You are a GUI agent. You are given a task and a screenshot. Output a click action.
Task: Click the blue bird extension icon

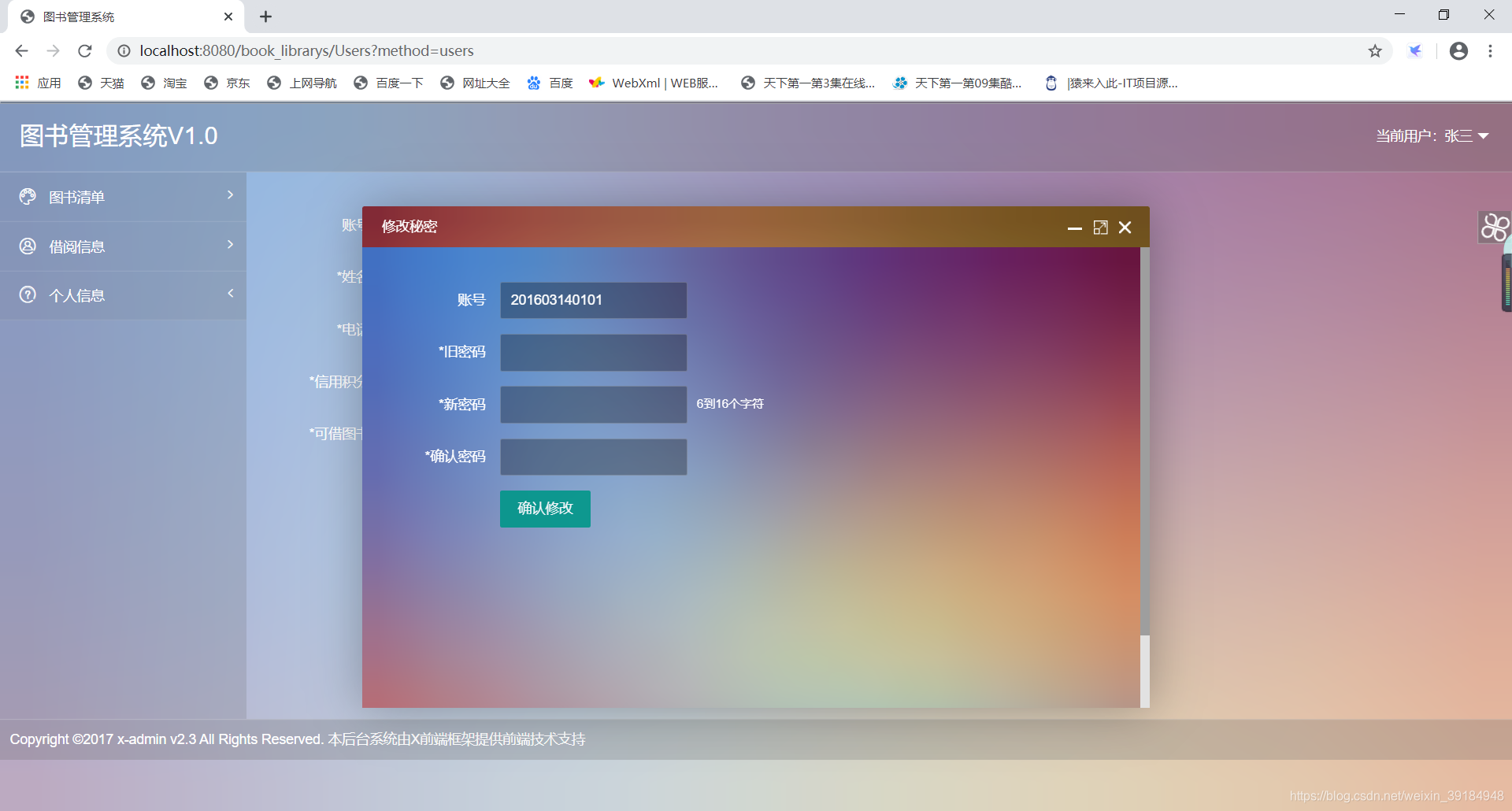(x=1415, y=50)
